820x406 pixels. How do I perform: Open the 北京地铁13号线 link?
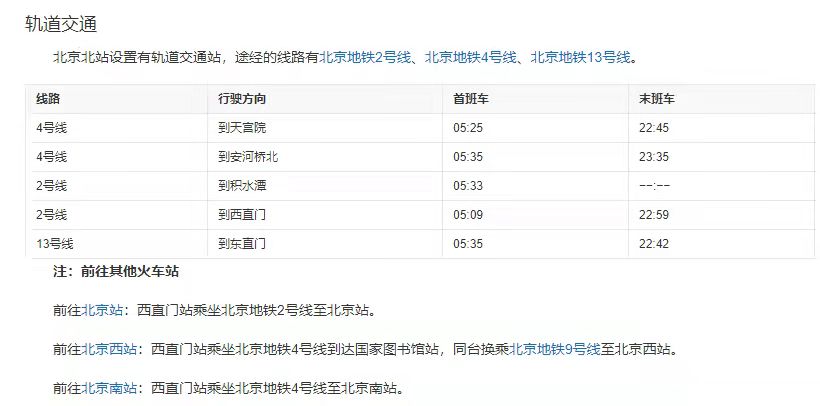[580, 57]
